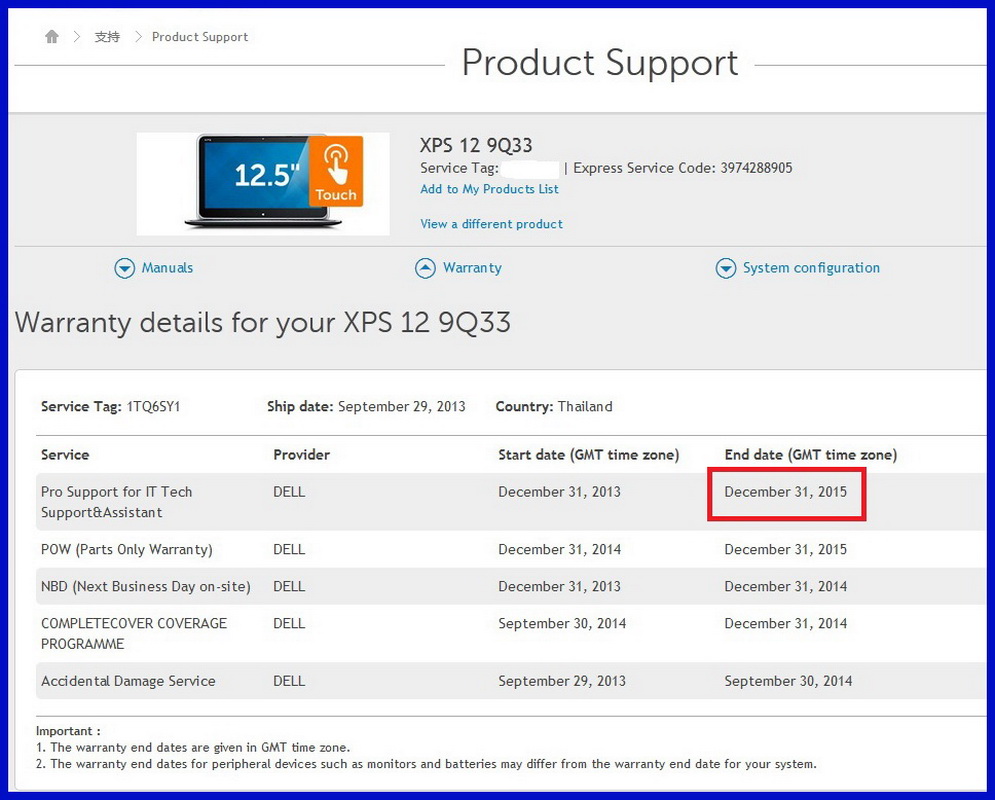Select Accidental Damage Service row
Screen dimensions: 995x800
tap(511, 681)
